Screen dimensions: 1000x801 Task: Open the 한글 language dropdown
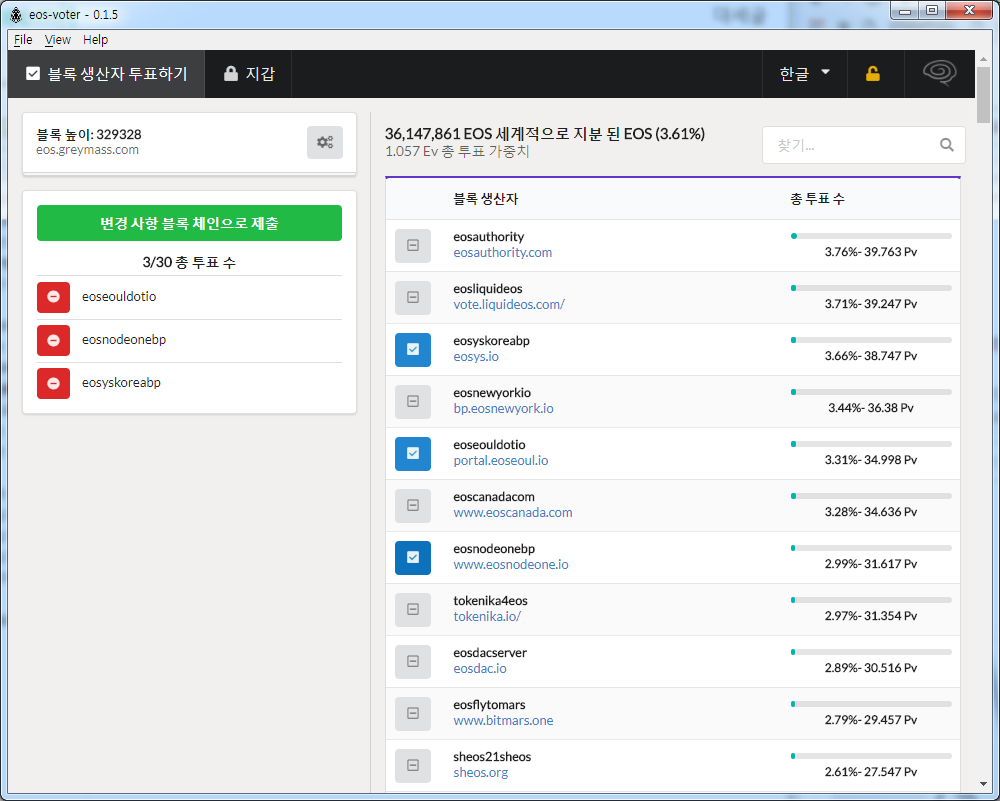pyautogui.click(x=805, y=74)
